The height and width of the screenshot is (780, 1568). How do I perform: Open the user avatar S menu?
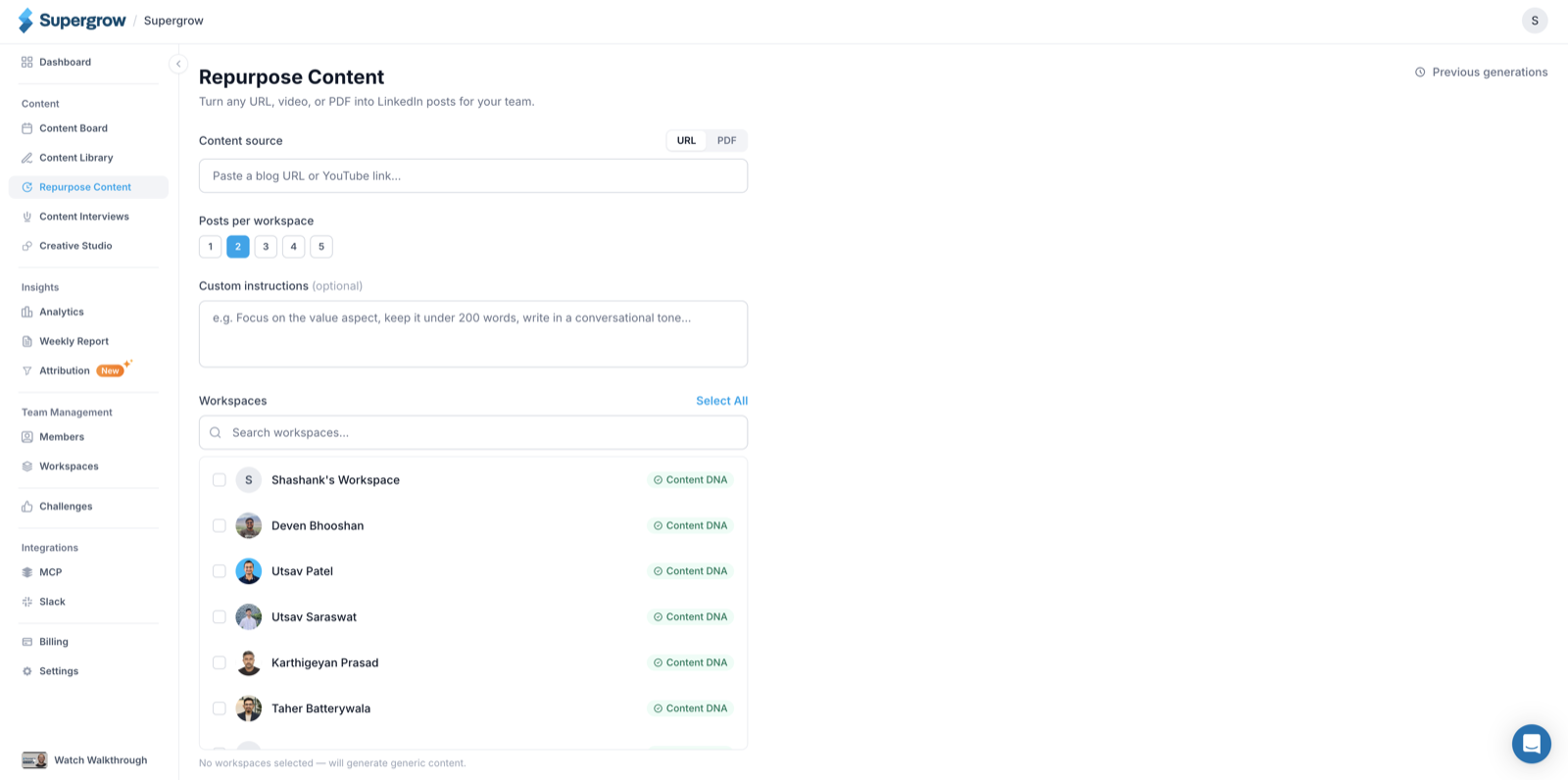1535,21
